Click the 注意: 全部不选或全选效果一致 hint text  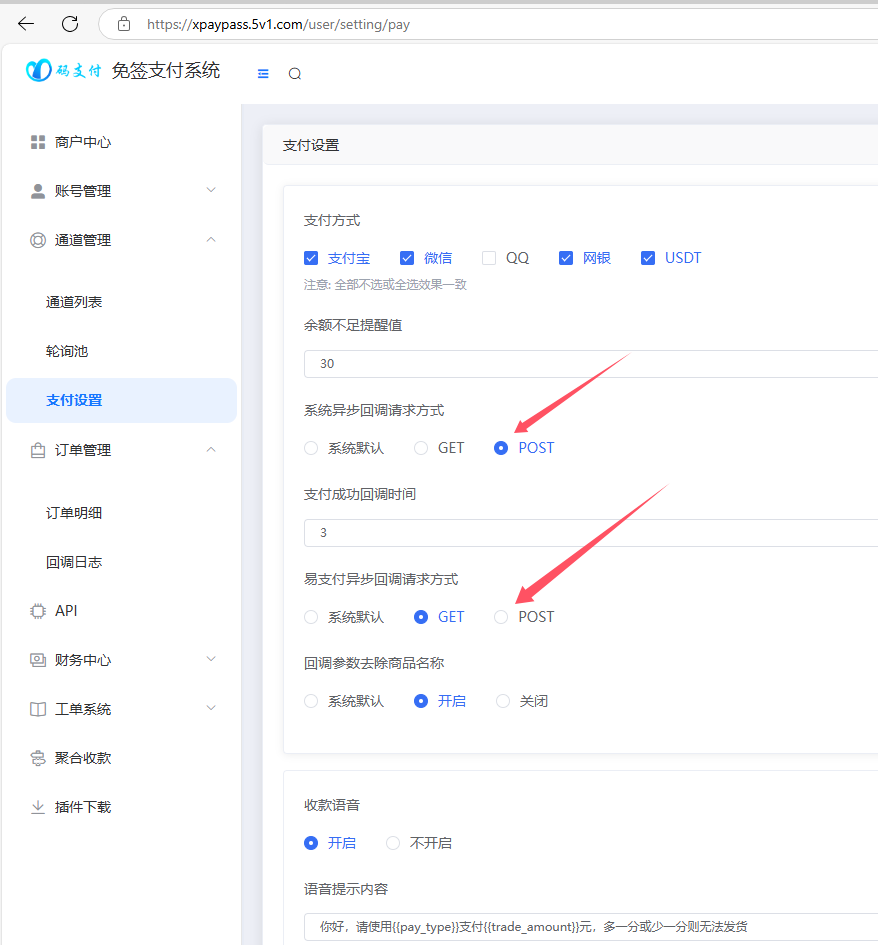[386, 284]
